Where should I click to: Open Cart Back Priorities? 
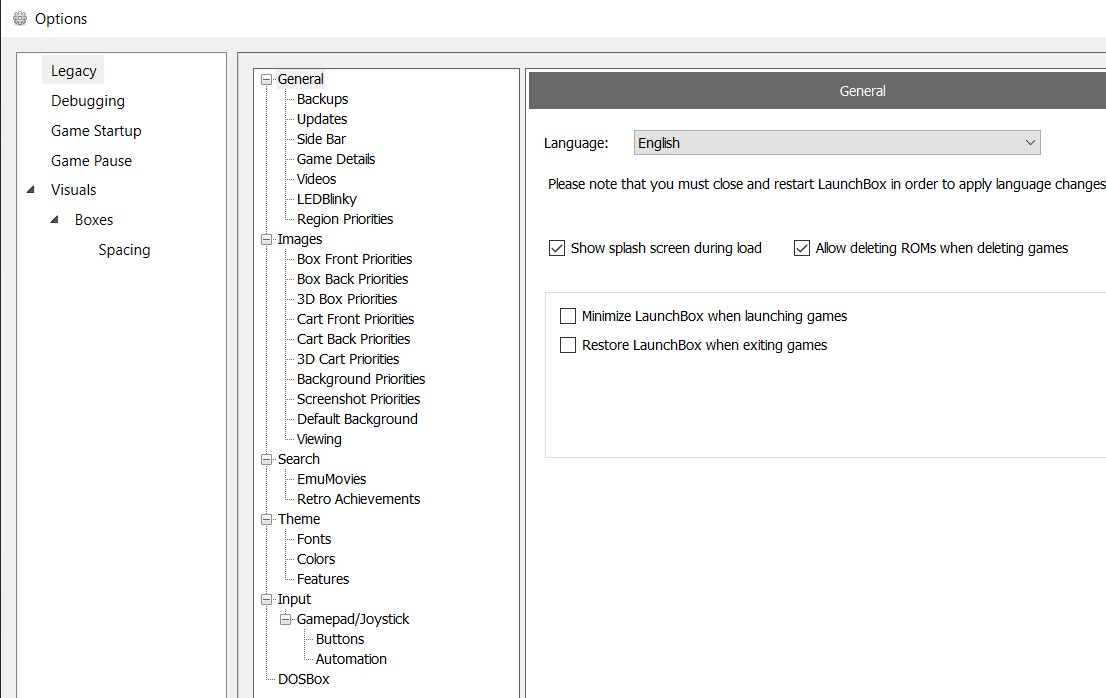coord(353,338)
